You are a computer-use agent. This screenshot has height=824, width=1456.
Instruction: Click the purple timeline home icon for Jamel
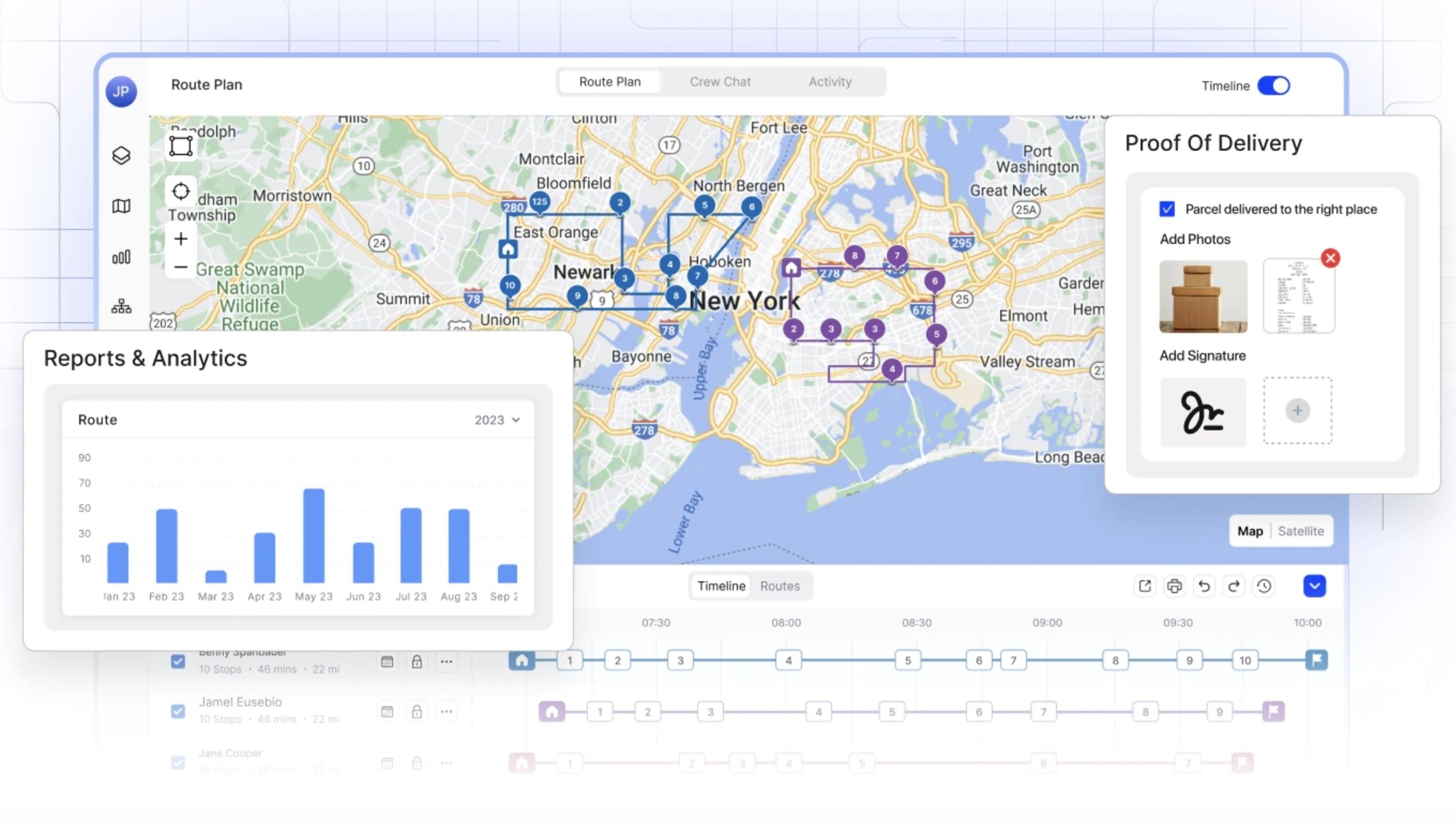click(552, 712)
